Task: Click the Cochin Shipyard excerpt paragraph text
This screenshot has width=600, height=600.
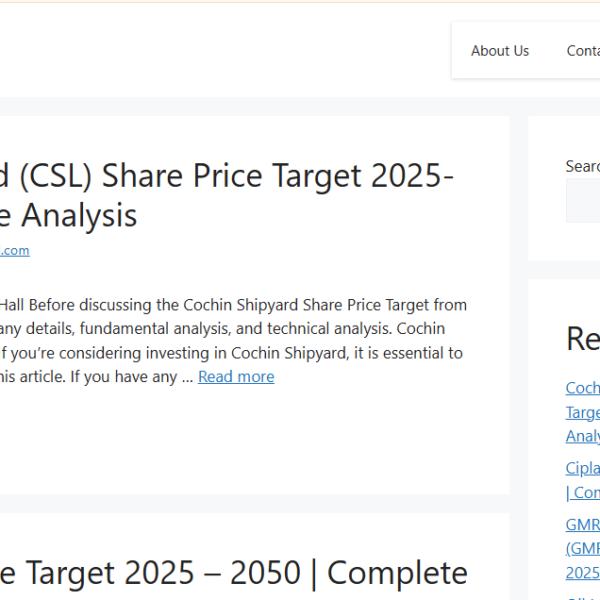Action: [x=233, y=341]
